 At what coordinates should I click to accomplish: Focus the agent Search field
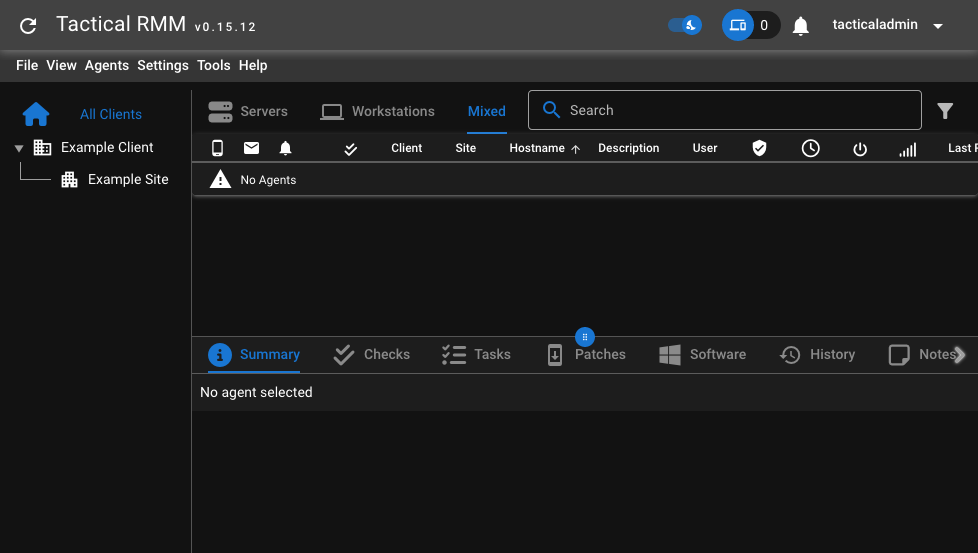[x=724, y=110]
